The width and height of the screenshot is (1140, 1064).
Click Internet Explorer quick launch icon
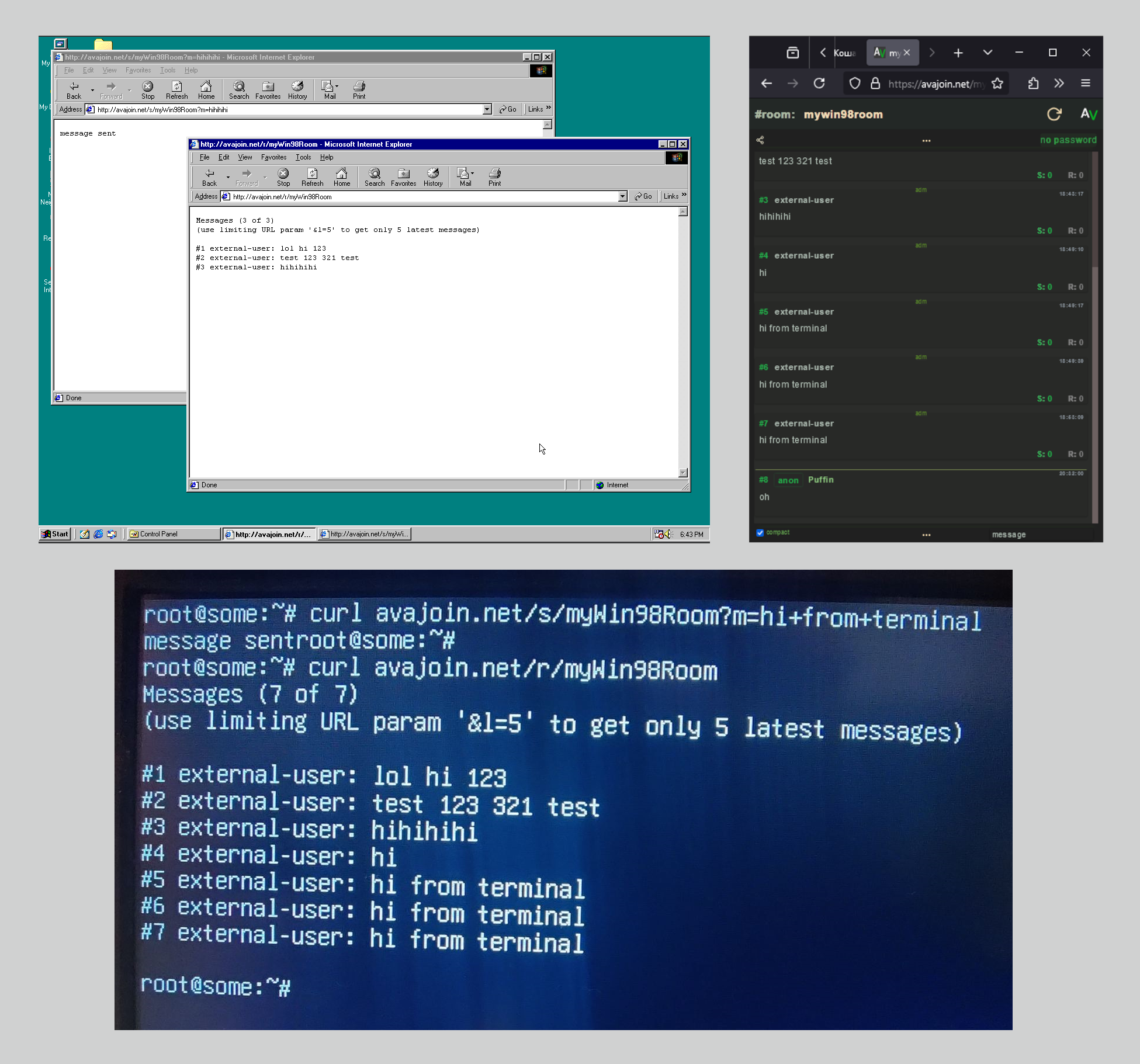coord(98,534)
